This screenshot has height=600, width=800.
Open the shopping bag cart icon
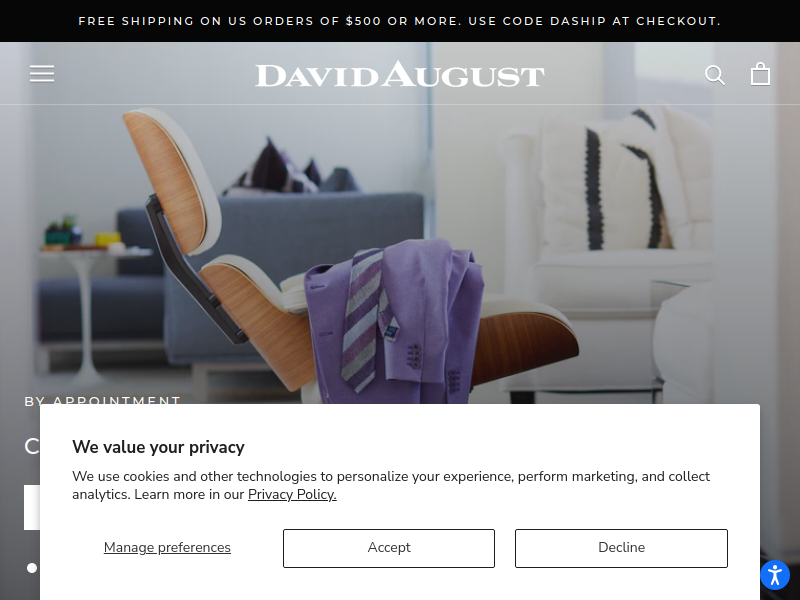(760, 74)
